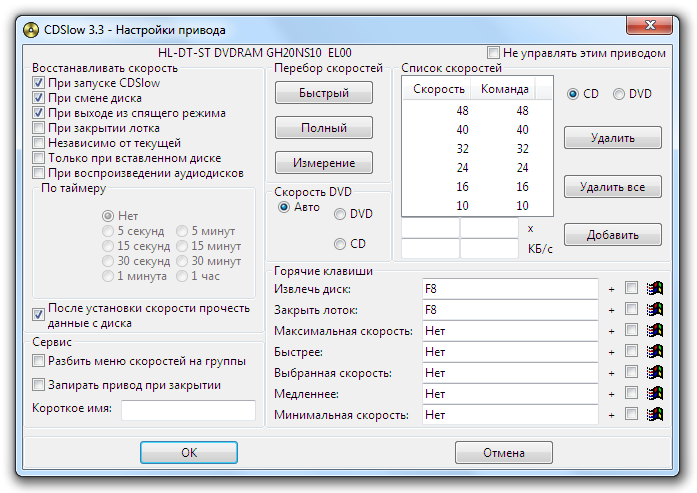Select speed row 40 in list
Screen dimensions: 697x493
tap(477, 129)
